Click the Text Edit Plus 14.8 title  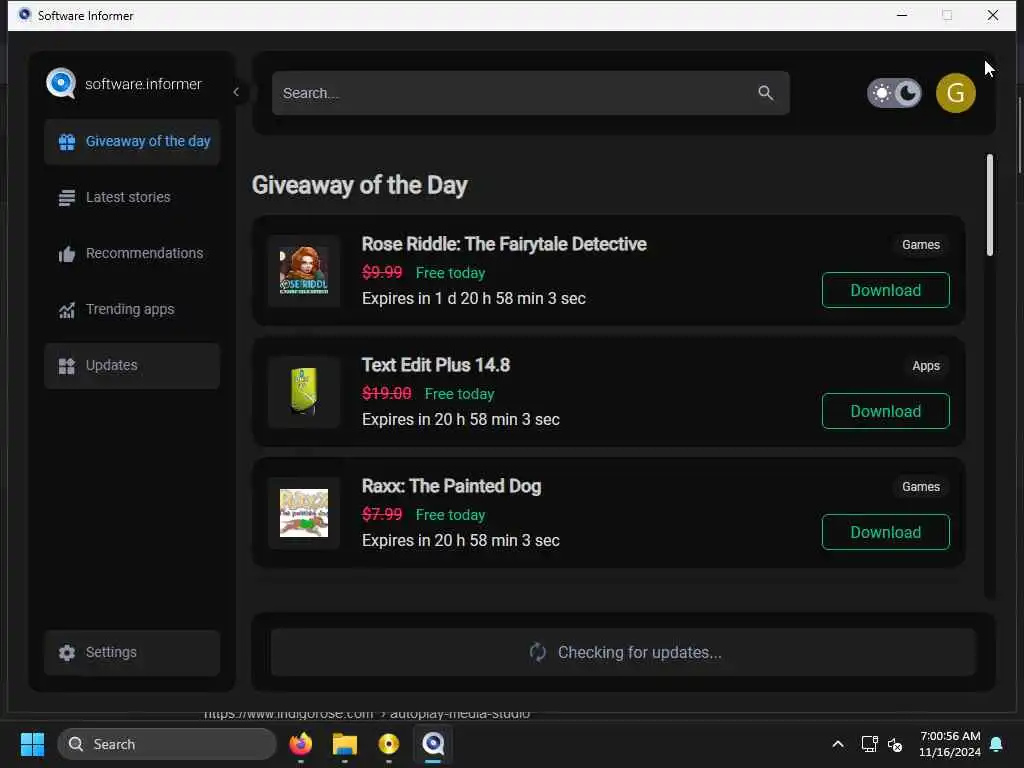pos(436,365)
